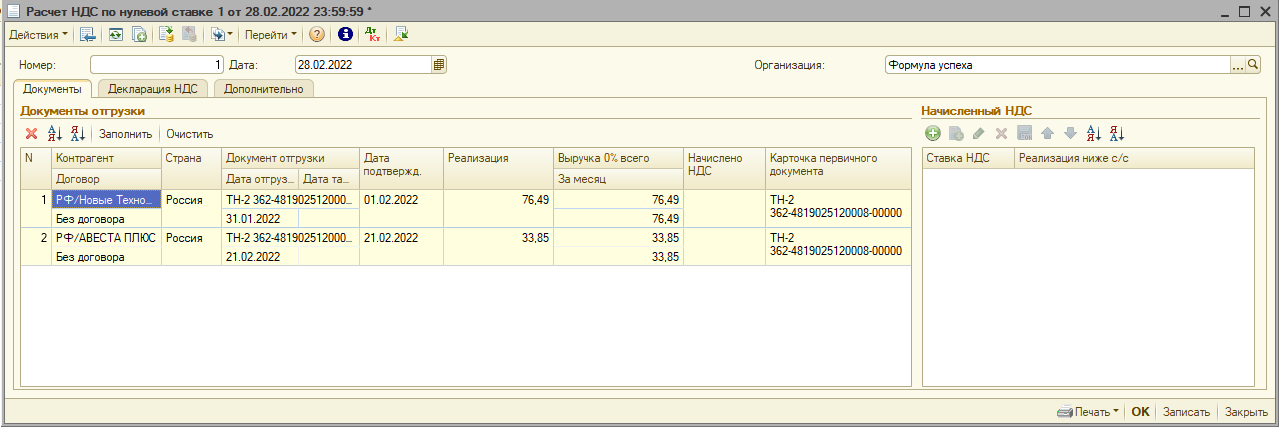The height and width of the screenshot is (430, 1279).
Task: Click the Дт/Кт posting results icon
Action: 372,34
